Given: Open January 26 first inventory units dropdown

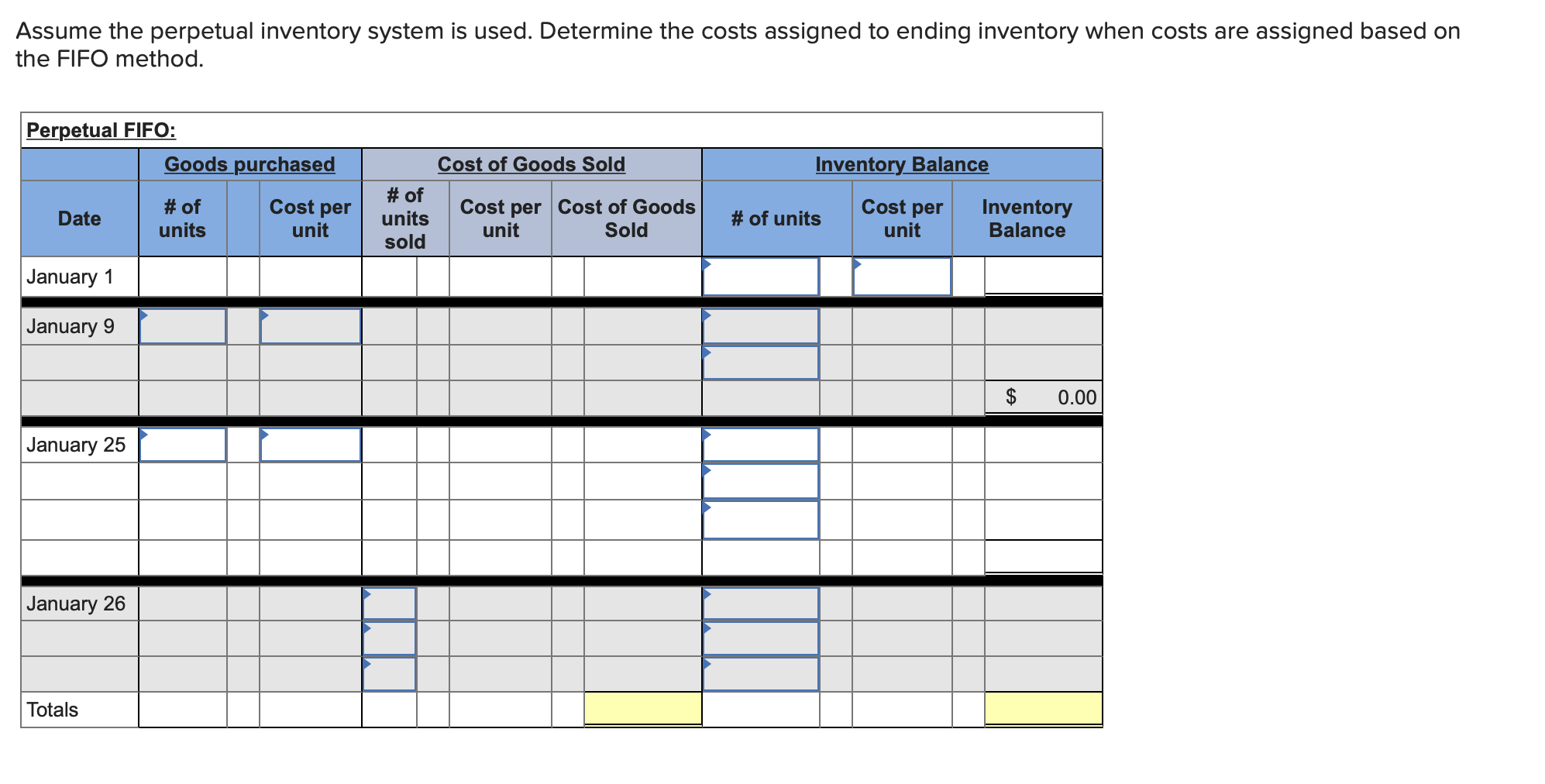Looking at the screenshot, I should click(x=760, y=603).
